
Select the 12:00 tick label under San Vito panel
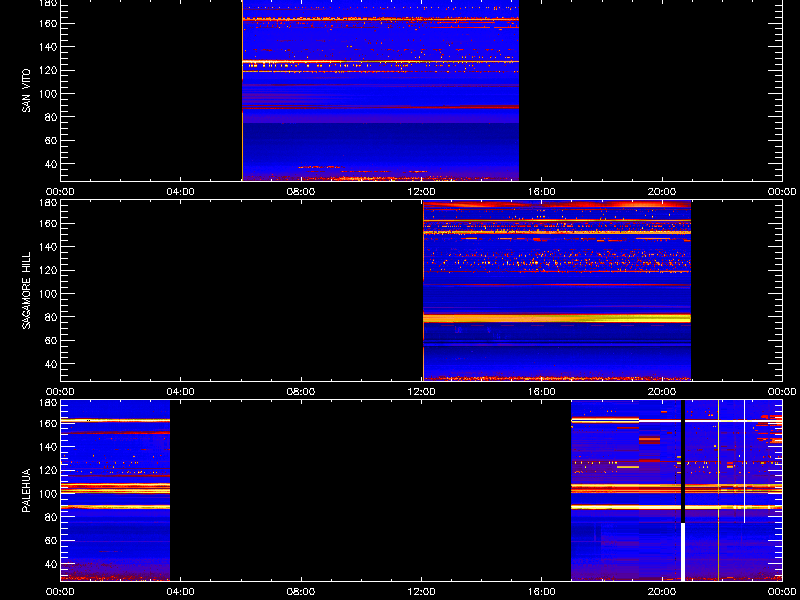(421, 192)
